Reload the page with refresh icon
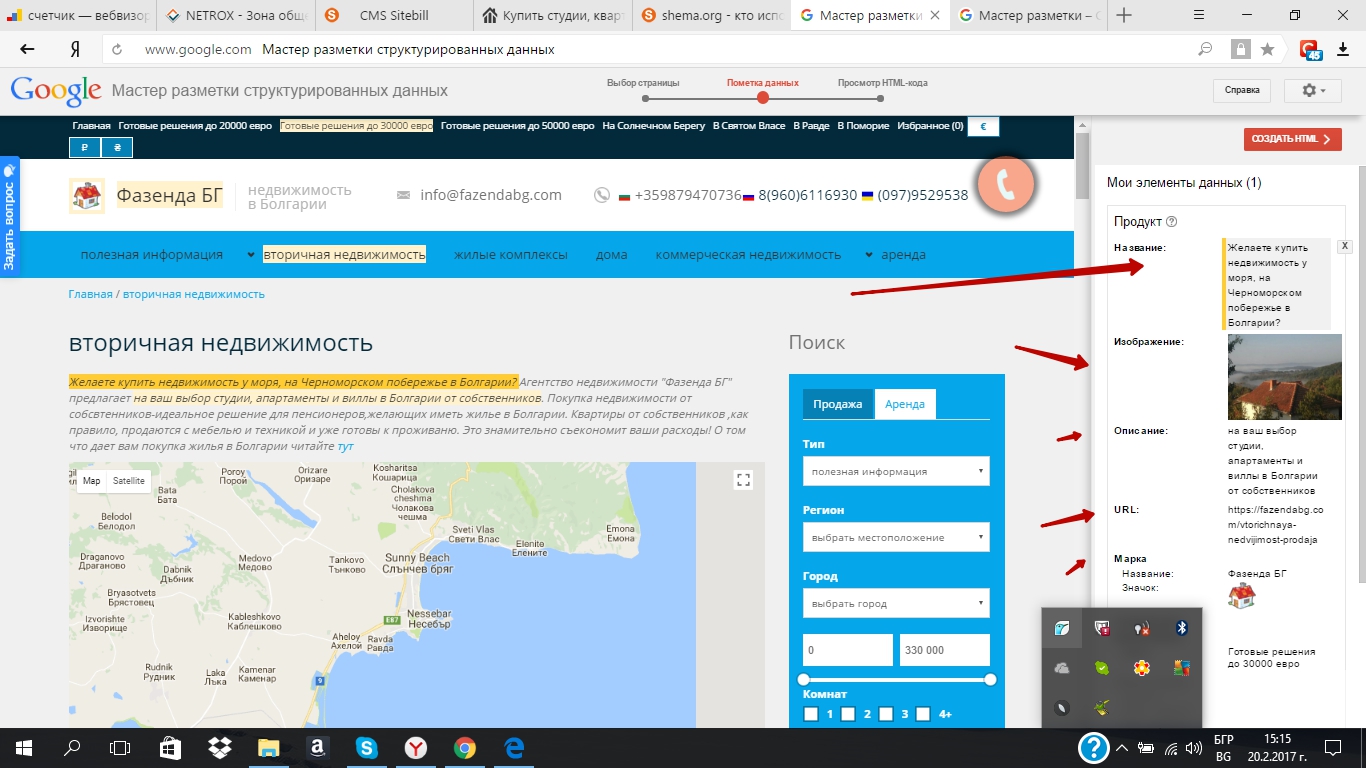 (117, 49)
